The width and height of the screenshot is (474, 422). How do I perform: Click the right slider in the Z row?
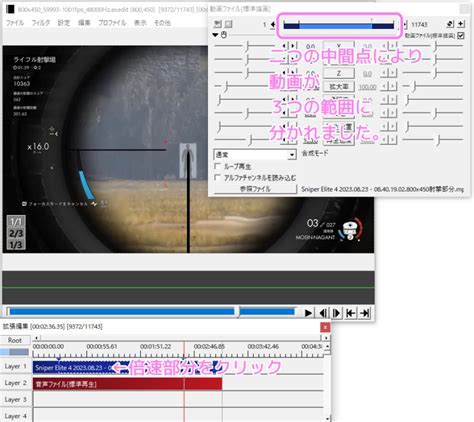[433, 73]
